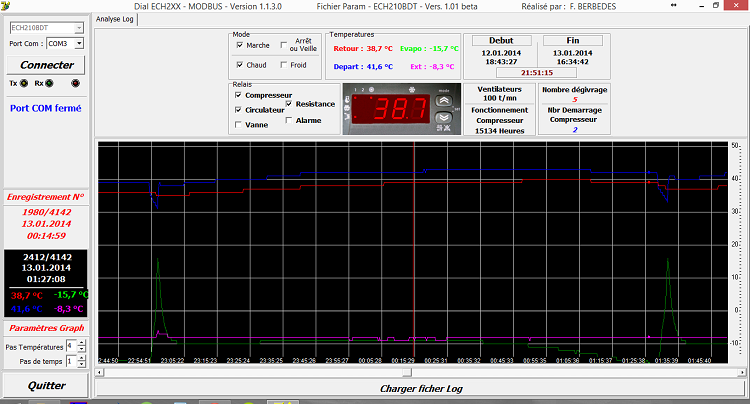Viewport: 750px width, 404px height.
Task: Toggle the Compresseur relay checkbox
Action: [238, 95]
